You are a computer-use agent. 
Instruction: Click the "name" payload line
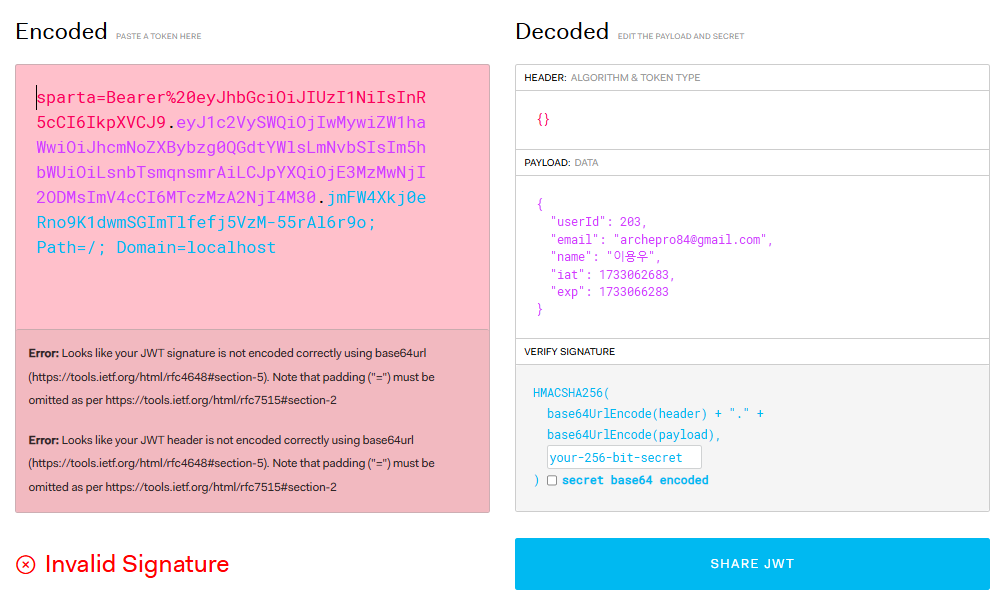click(x=605, y=257)
